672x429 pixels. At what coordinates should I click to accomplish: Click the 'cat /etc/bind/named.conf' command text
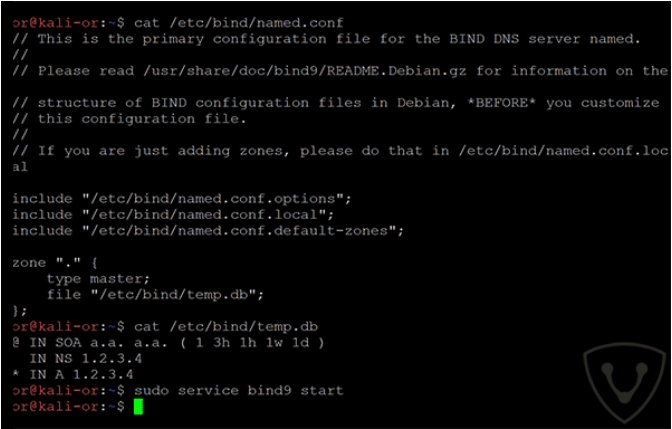tap(239, 23)
